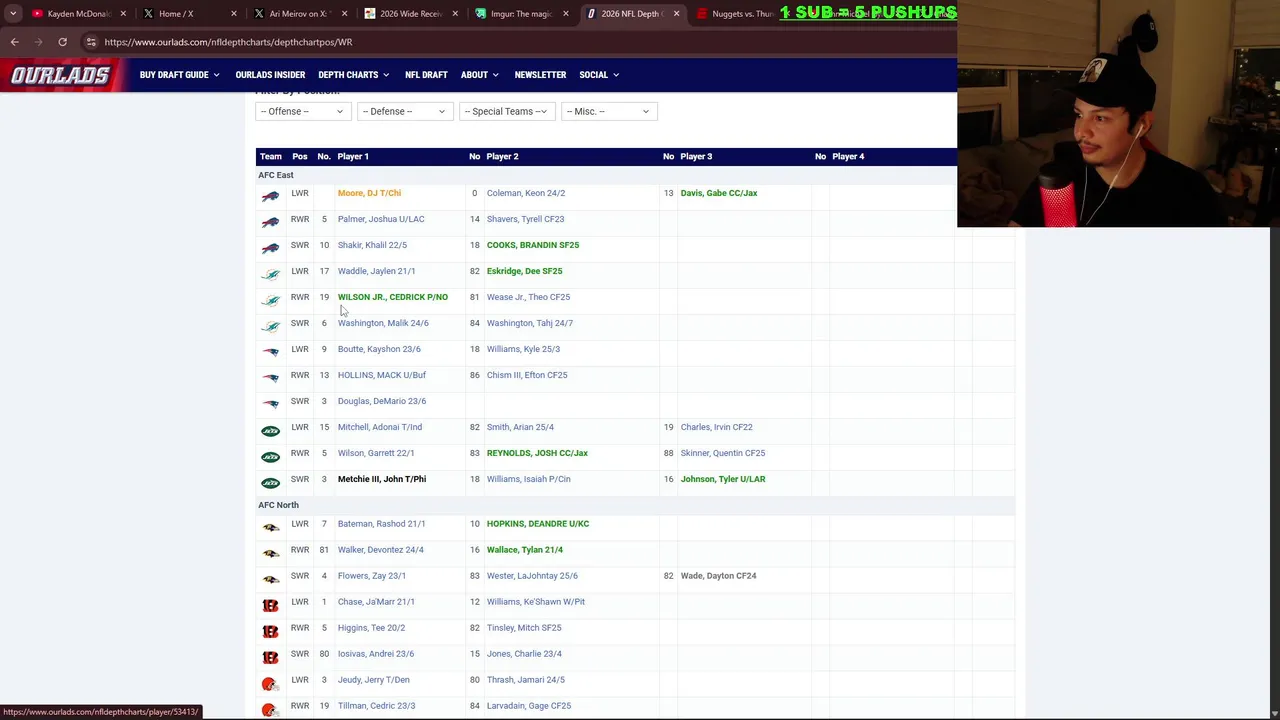Click the Patriots logo in Boutte, Kayshon row
Viewport: 1280px width, 720px height.
click(x=270, y=353)
